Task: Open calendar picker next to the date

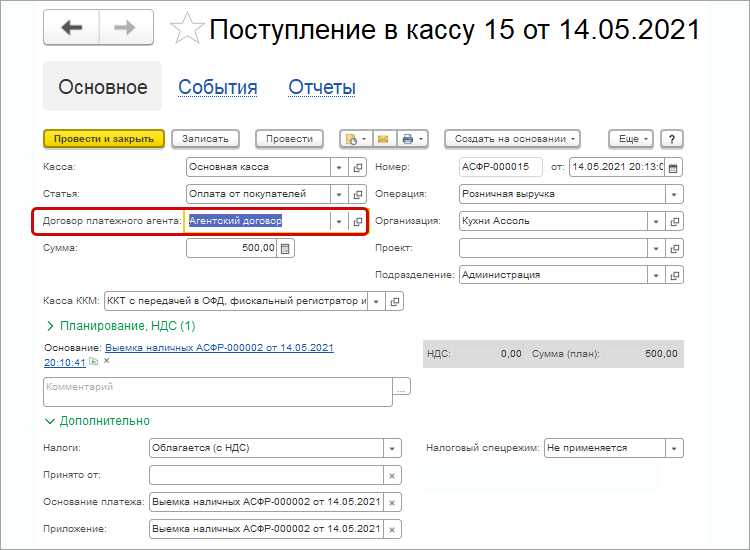Action: 673,167
